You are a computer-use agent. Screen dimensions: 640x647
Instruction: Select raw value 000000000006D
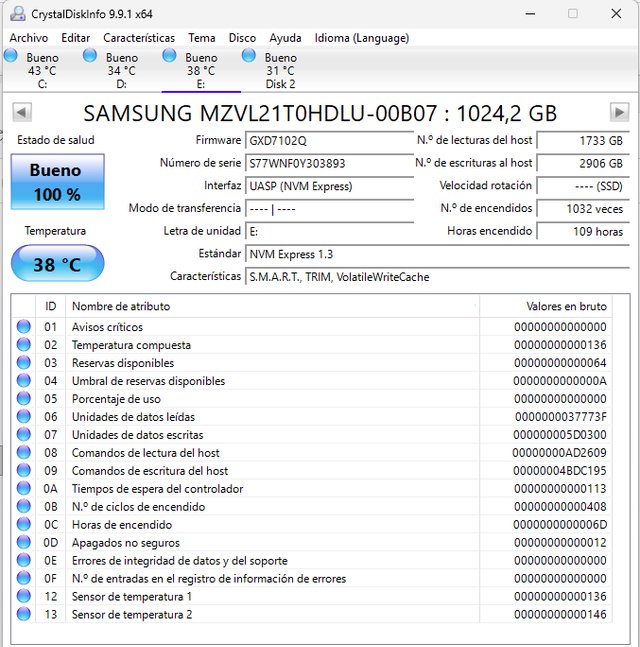tap(560, 524)
